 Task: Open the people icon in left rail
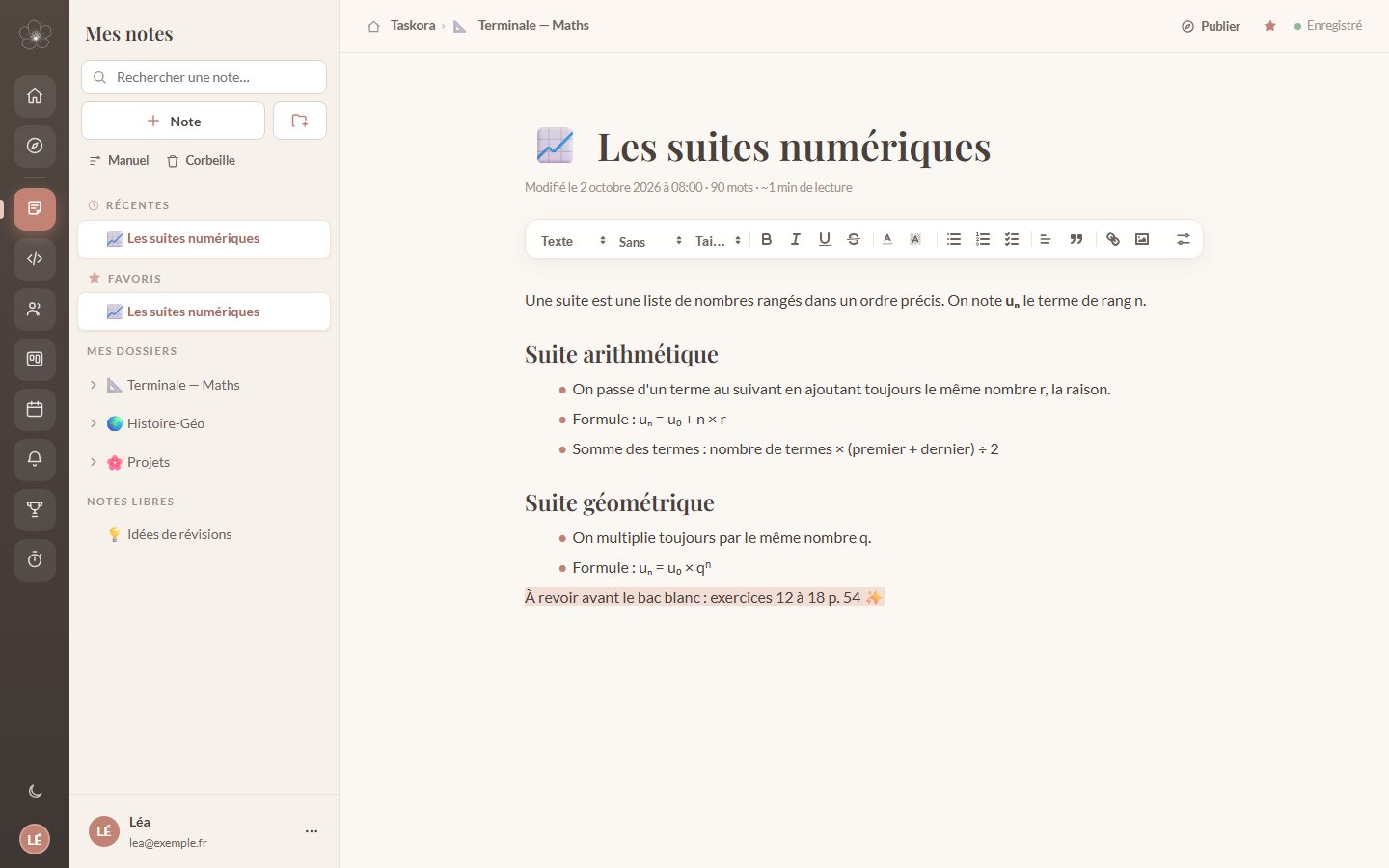point(35,309)
